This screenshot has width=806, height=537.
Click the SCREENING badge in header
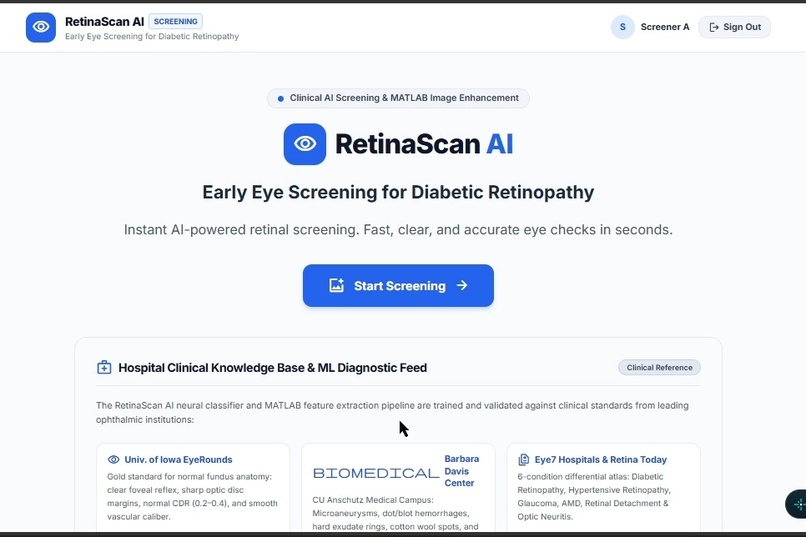(x=175, y=22)
